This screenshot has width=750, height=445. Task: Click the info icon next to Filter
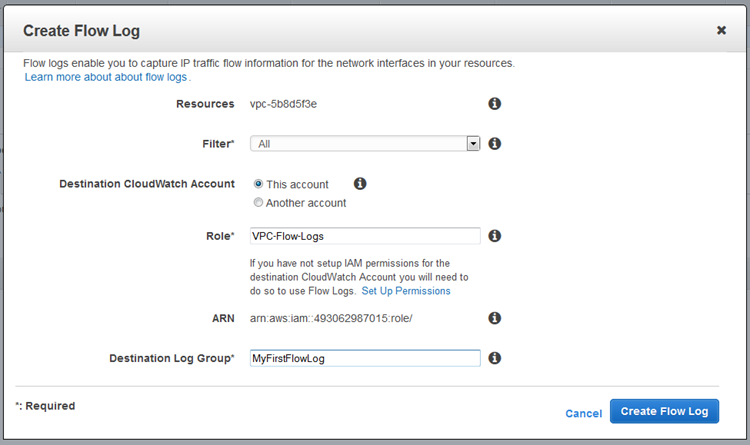[x=494, y=144]
